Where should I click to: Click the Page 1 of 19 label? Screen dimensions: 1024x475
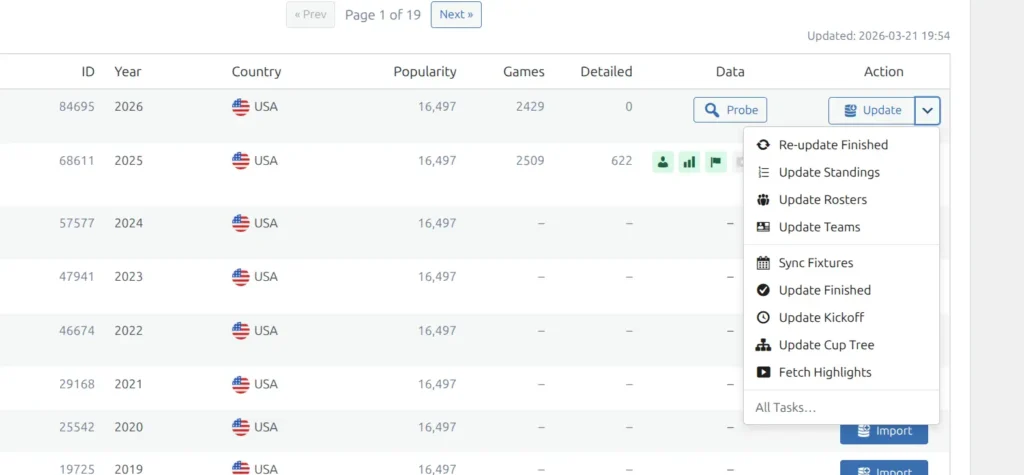click(x=383, y=14)
